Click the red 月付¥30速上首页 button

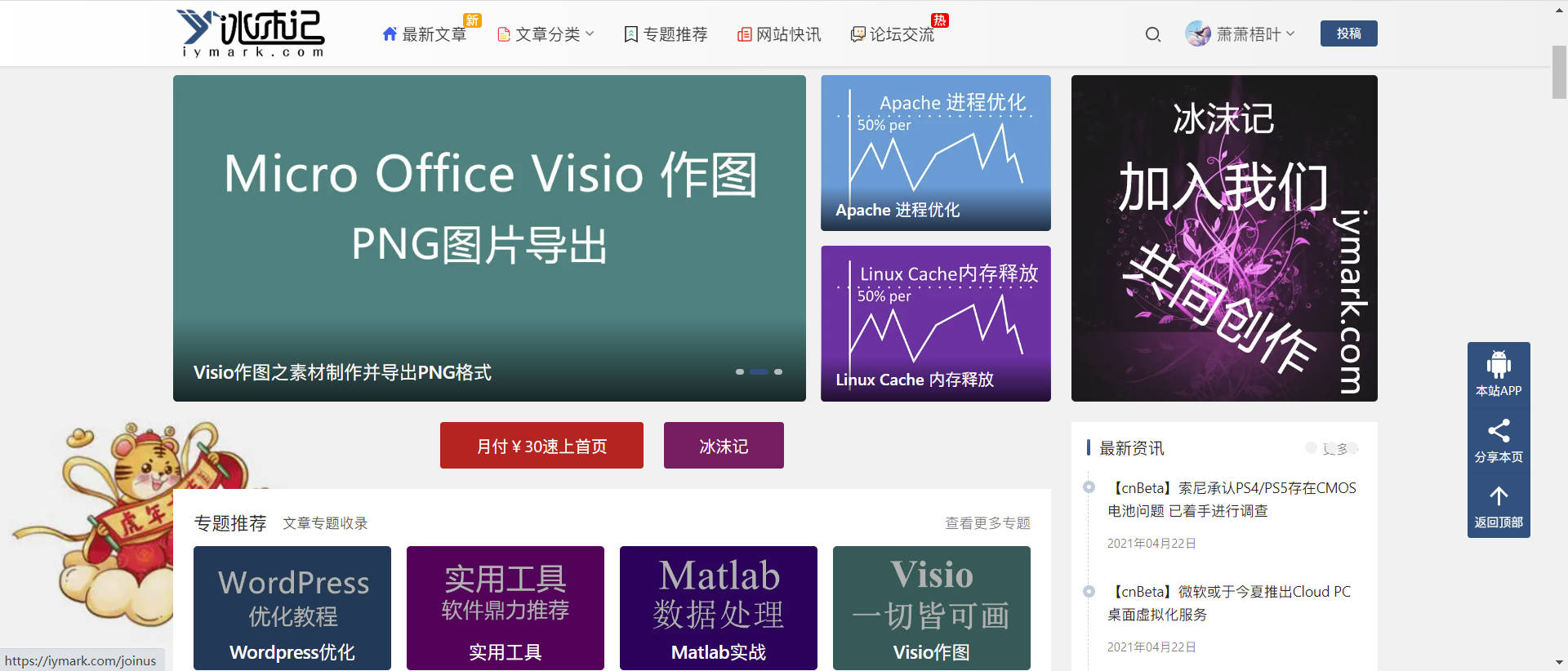[x=541, y=446]
